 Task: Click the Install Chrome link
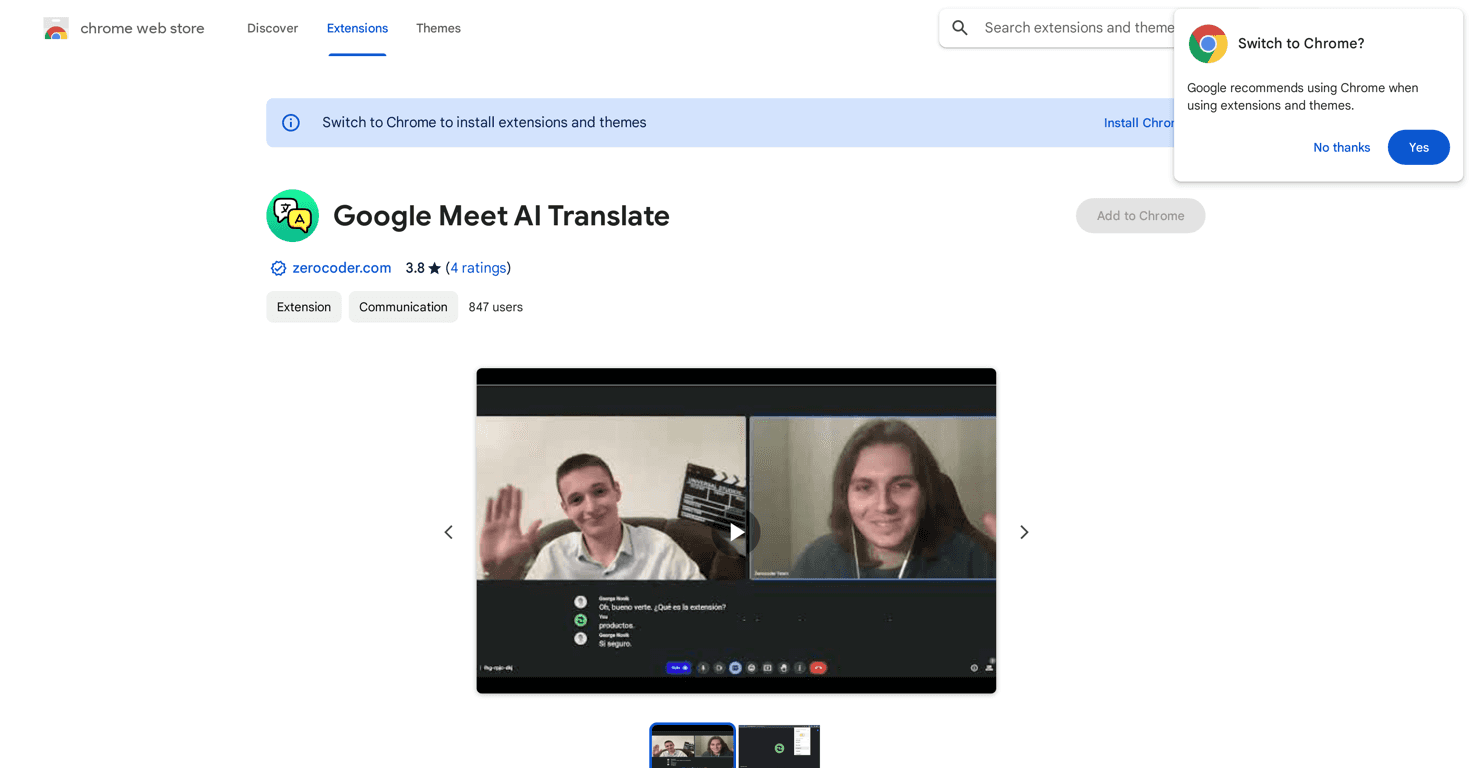(1139, 122)
